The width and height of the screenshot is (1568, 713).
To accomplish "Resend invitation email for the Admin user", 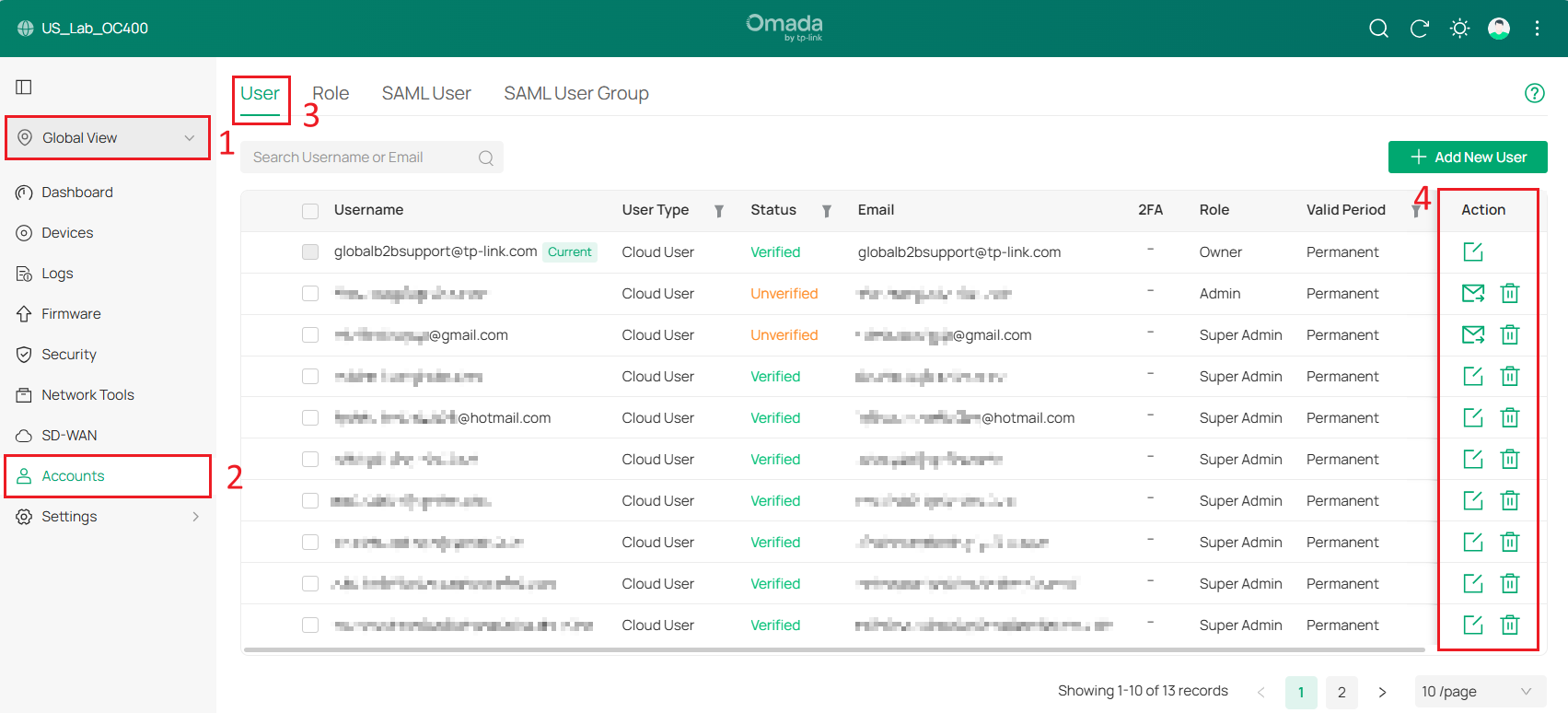I will point(1473,293).
